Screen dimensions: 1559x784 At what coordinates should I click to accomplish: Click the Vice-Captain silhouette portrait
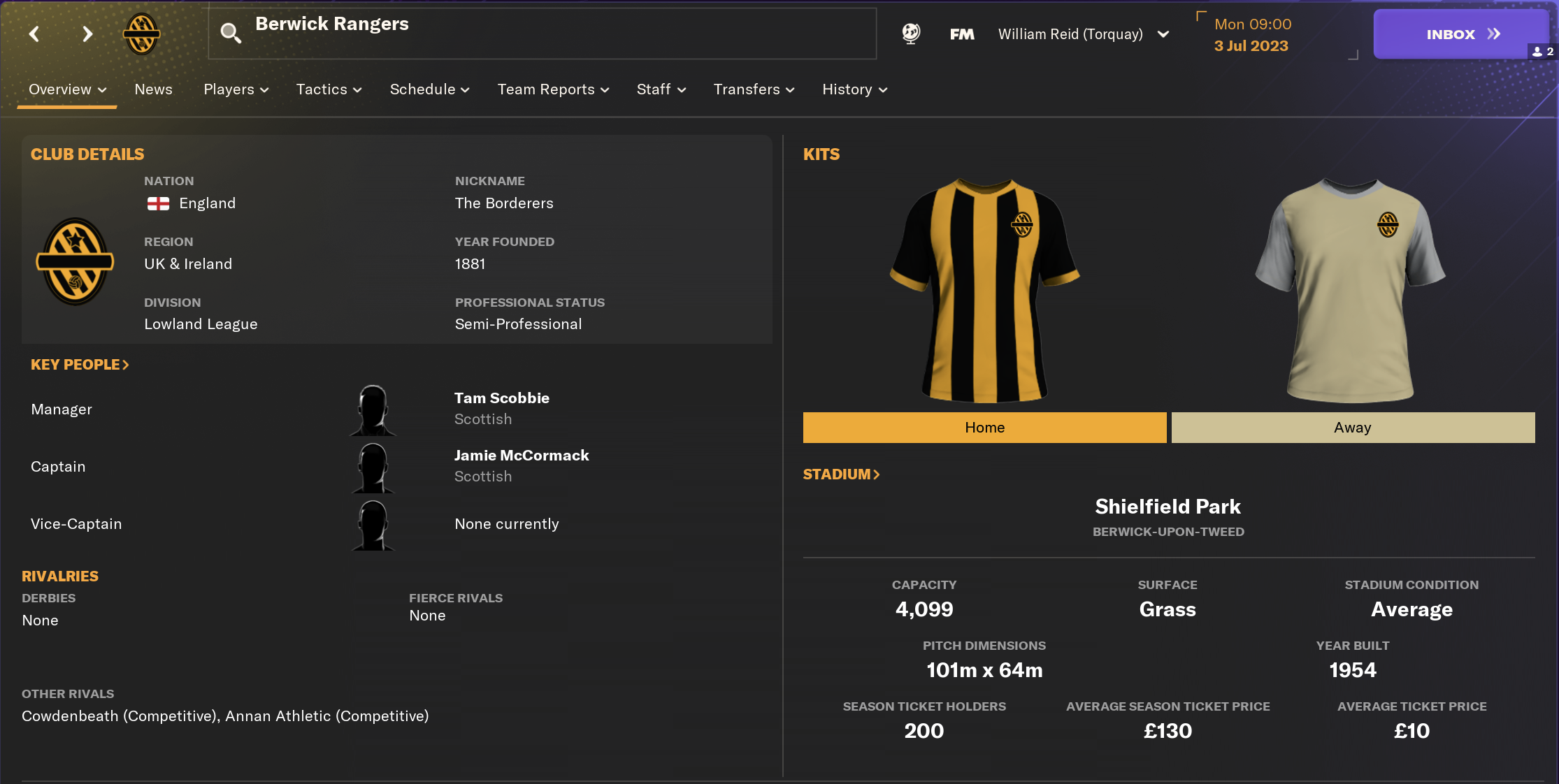(x=373, y=524)
